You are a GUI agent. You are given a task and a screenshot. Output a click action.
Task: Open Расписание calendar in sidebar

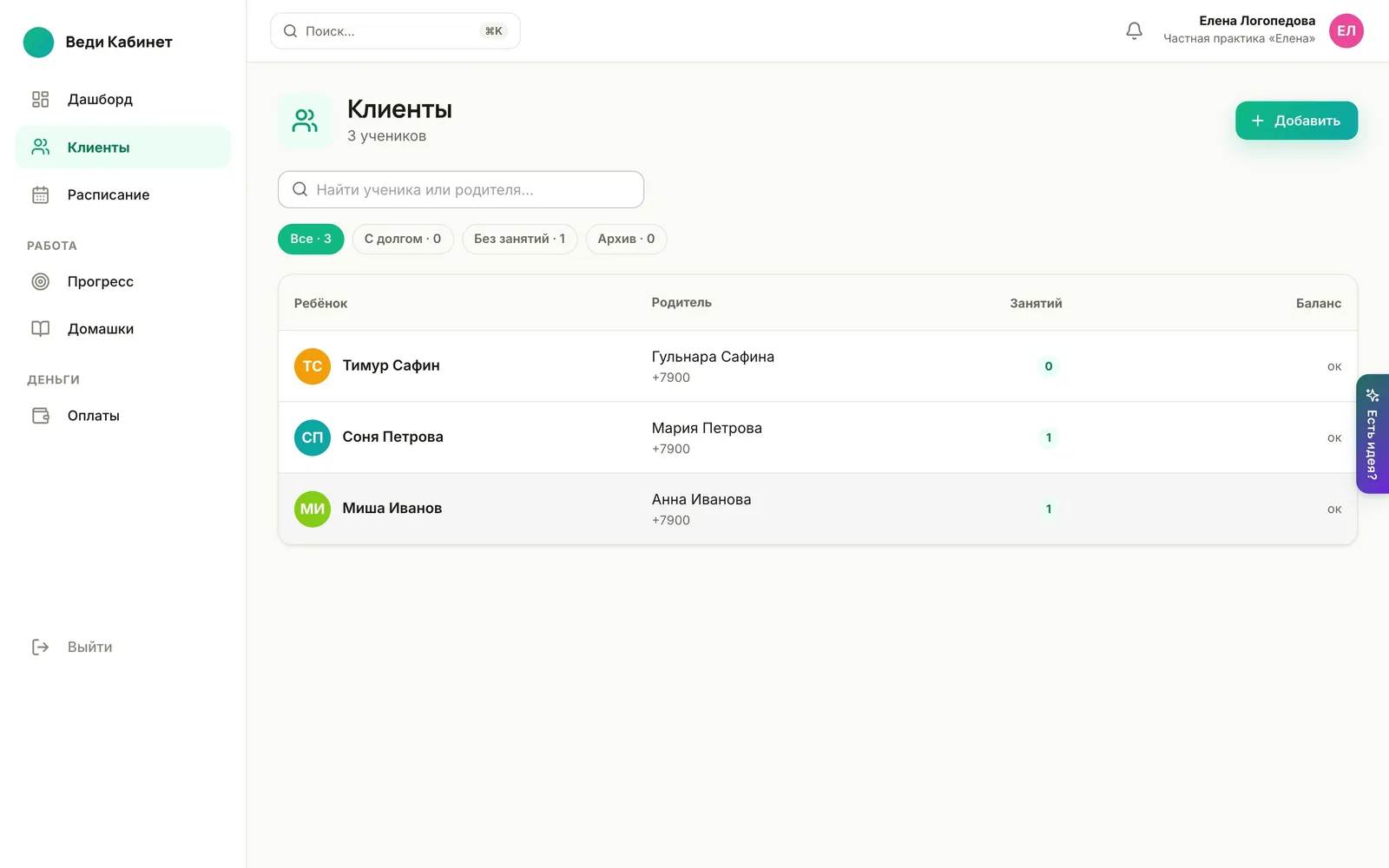click(123, 194)
